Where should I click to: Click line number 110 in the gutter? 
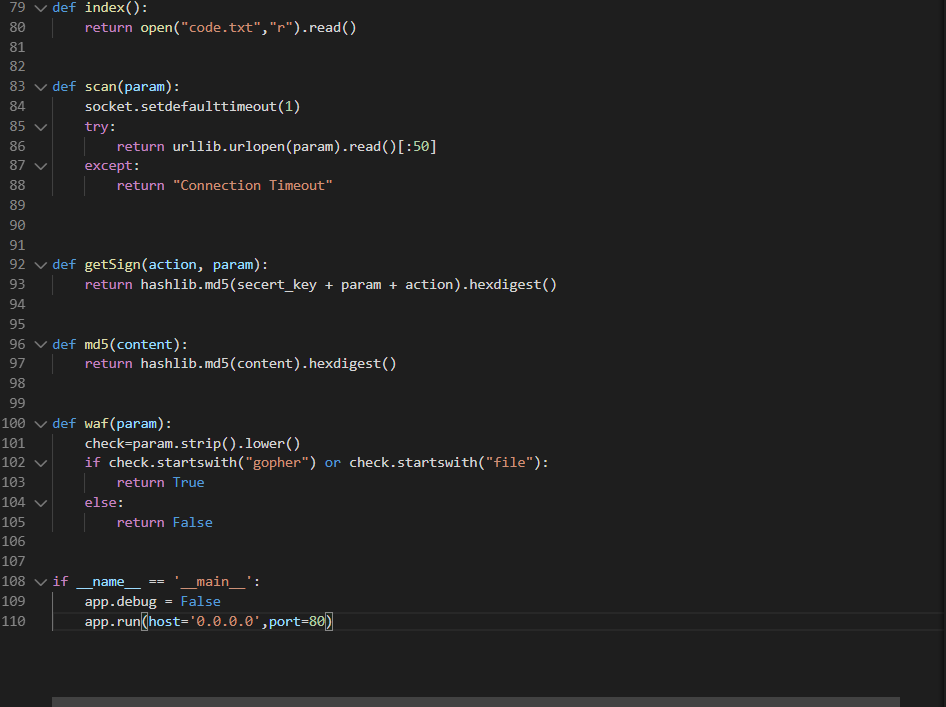(13, 621)
